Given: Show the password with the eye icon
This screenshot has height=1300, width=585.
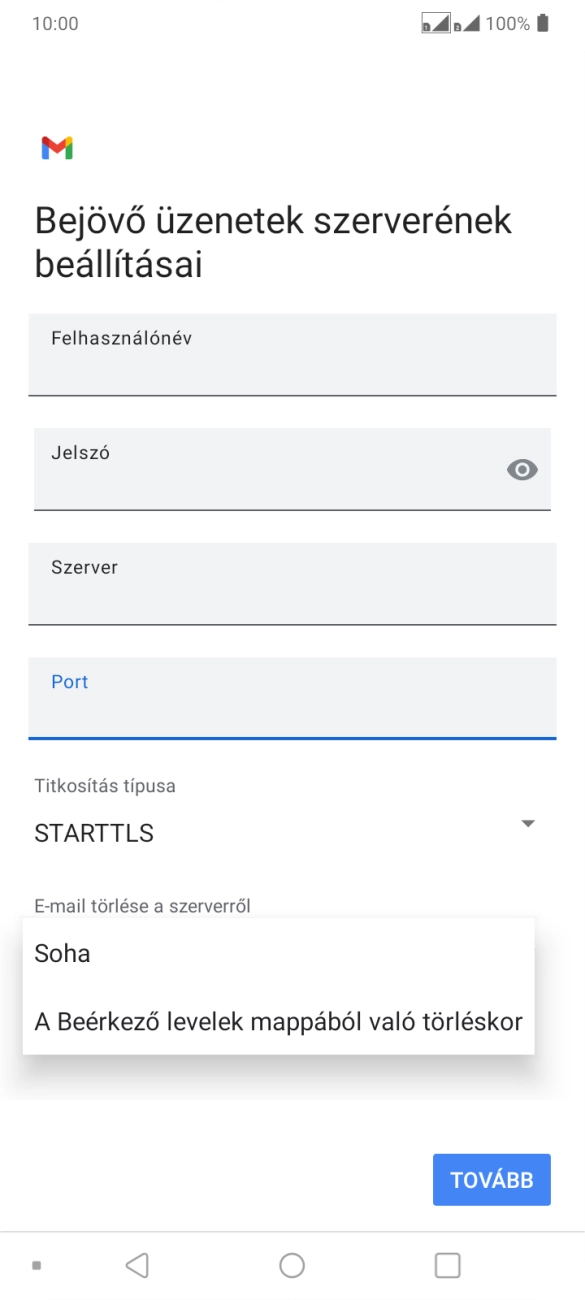Looking at the screenshot, I should pos(521,468).
